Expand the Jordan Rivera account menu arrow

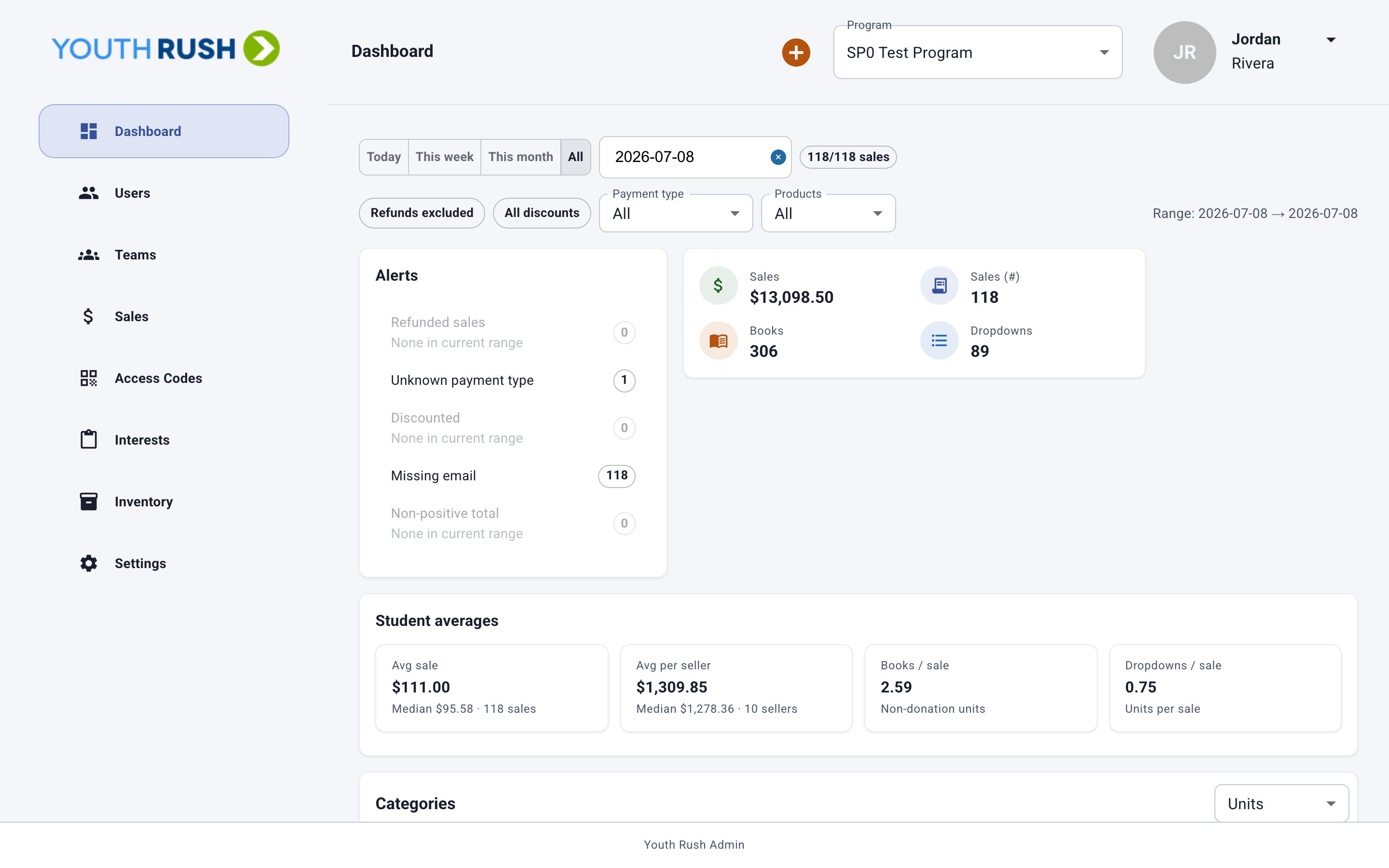click(1331, 40)
